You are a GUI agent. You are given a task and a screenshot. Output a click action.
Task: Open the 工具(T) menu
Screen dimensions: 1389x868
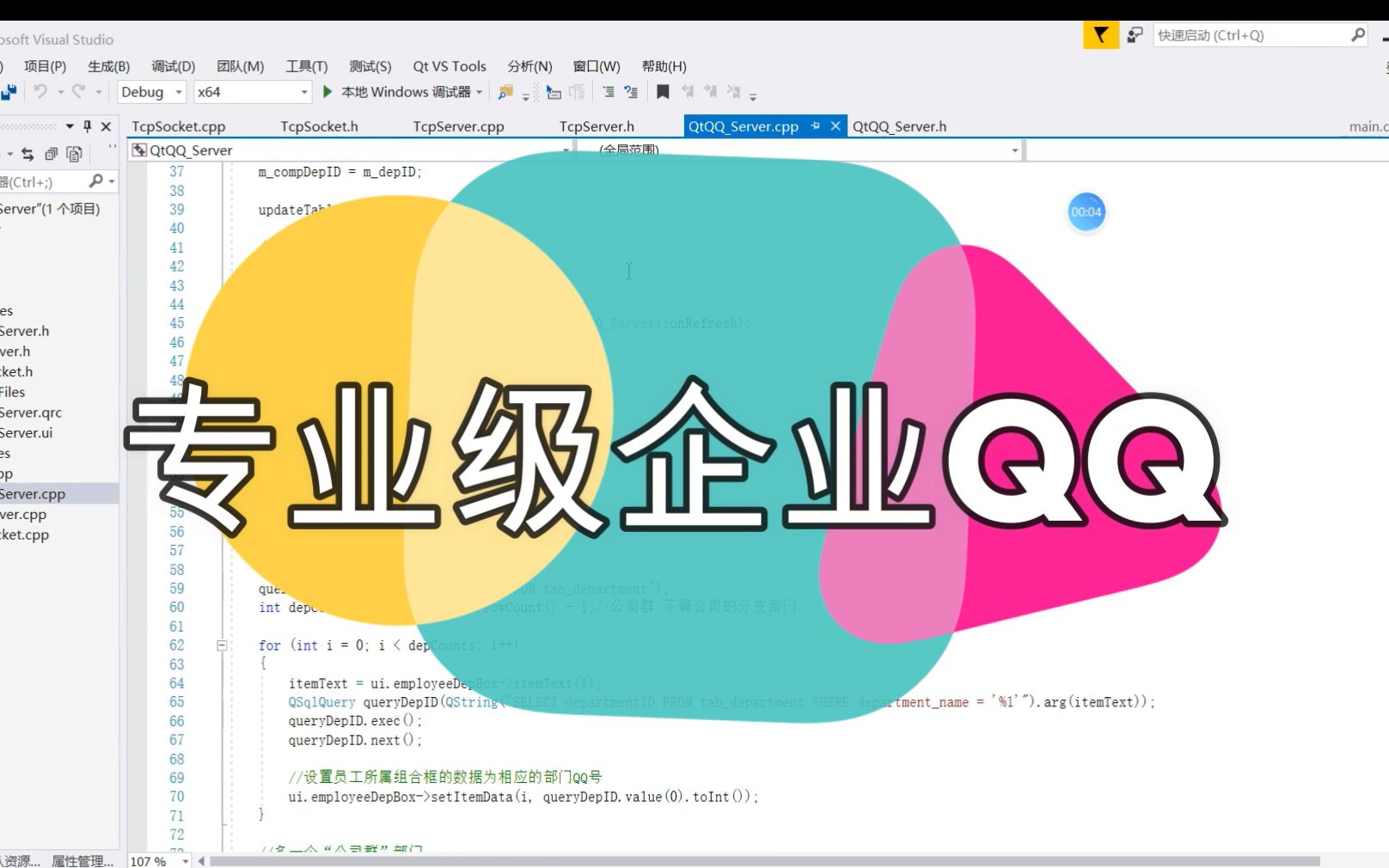307,66
